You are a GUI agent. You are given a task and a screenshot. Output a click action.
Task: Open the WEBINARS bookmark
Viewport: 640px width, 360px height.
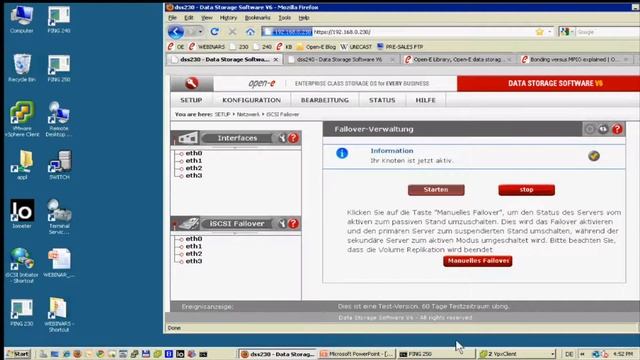[207, 47]
